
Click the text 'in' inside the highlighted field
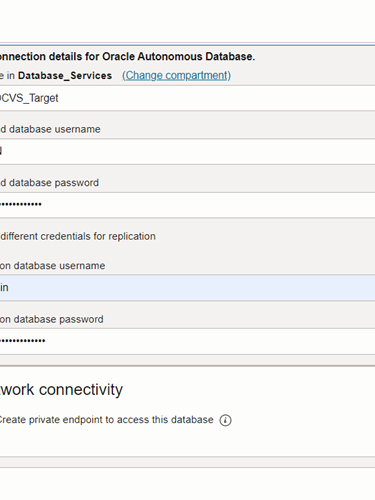pyautogui.click(x=4, y=287)
